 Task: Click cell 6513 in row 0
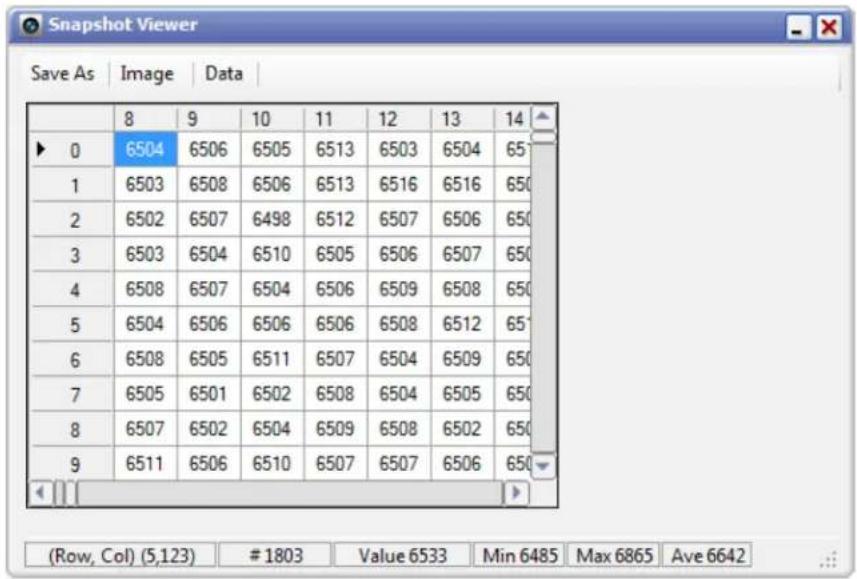click(336, 149)
